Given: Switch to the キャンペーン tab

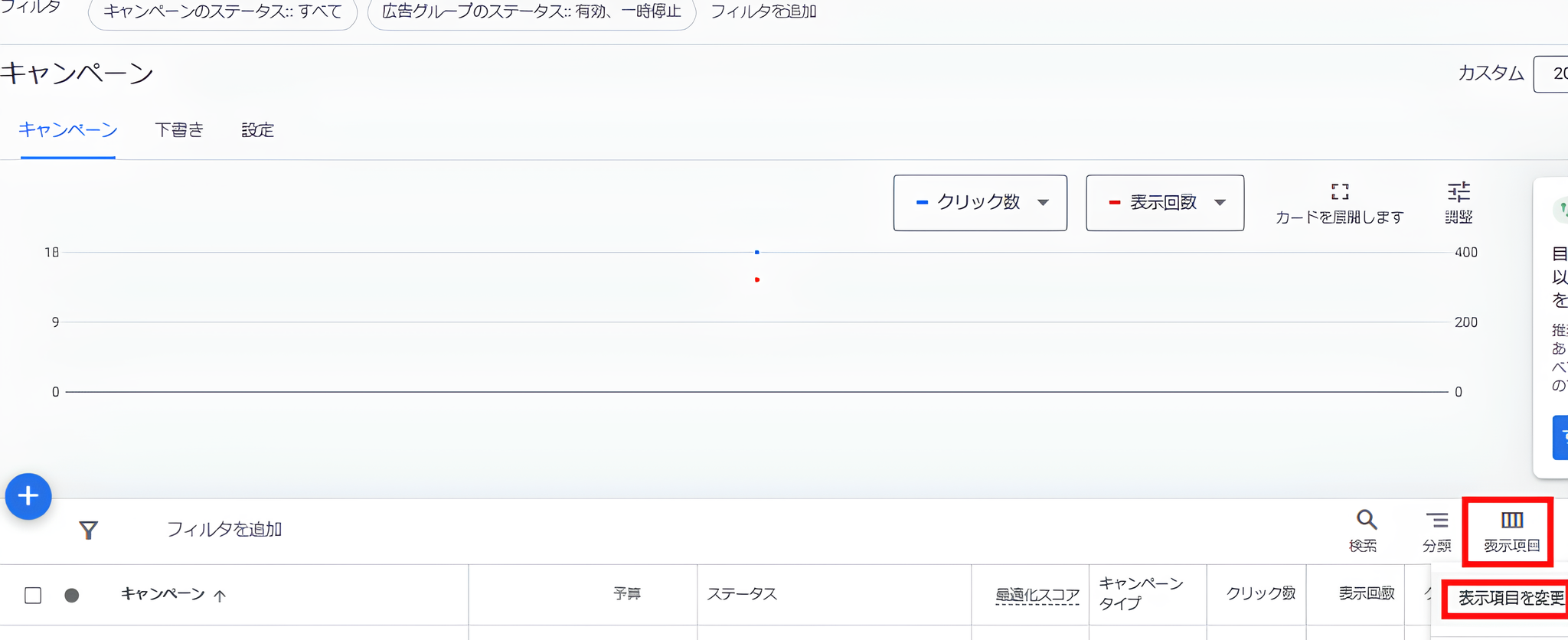Looking at the screenshot, I should click(x=68, y=129).
